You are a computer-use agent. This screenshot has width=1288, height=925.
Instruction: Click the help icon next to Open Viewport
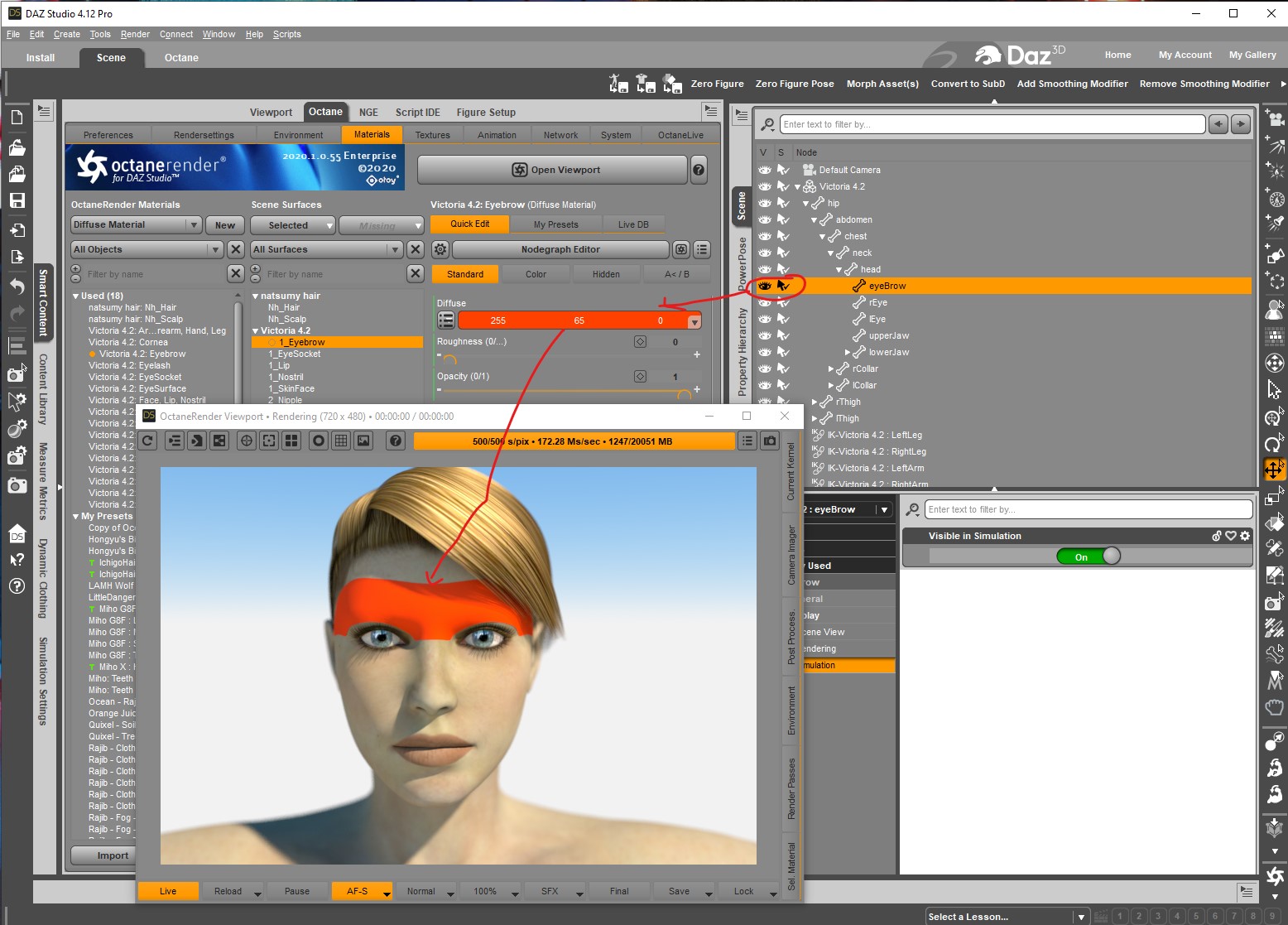click(x=699, y=170)
